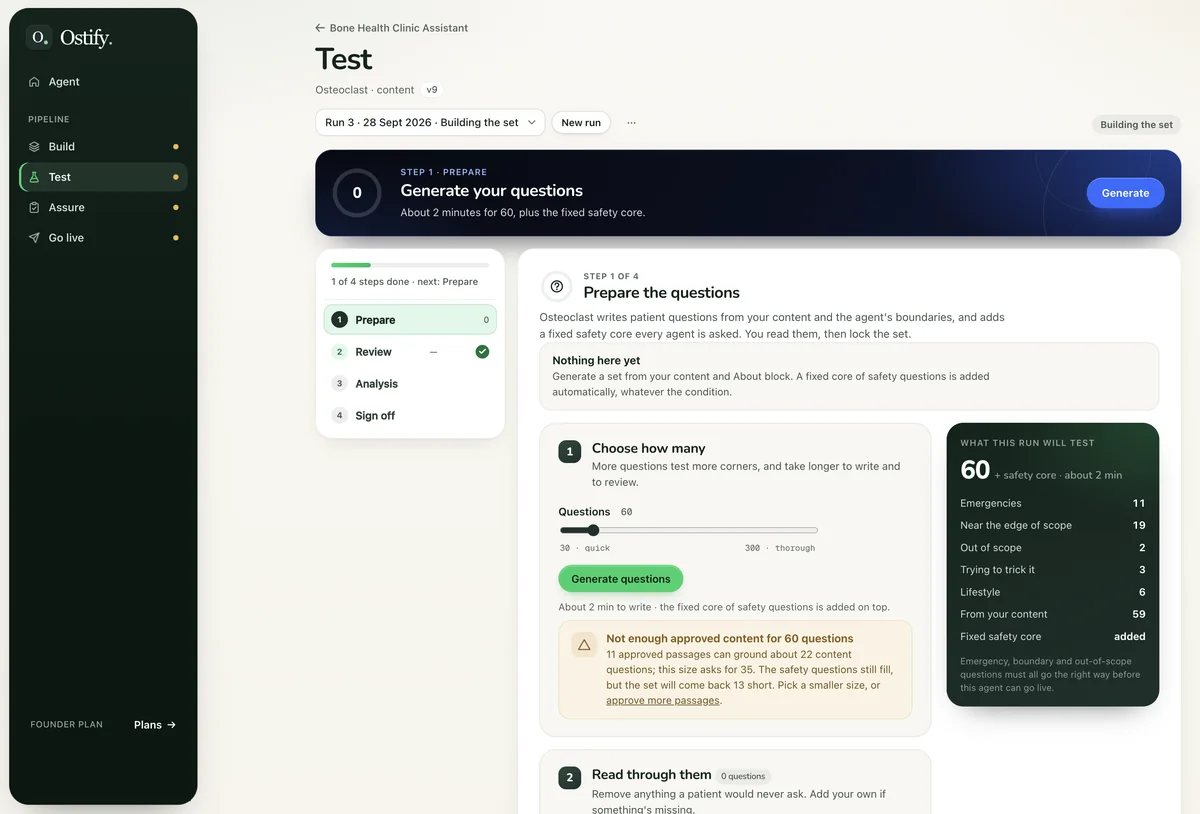Click the step 2 badge next to Read through them
The image size is (1200, 814).
[x=570, y=778]
